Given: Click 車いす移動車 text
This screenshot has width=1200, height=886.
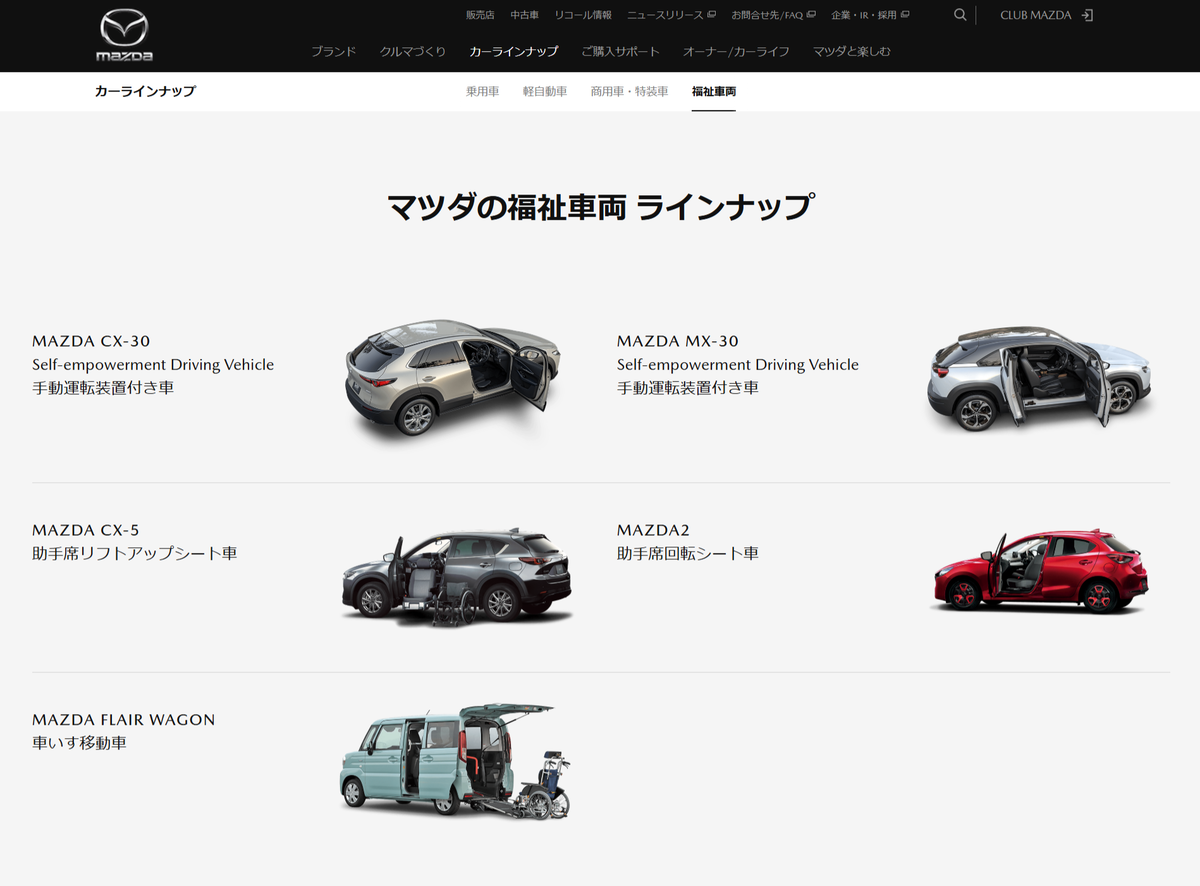Looking at the screenshot, I should pos(79,743).
